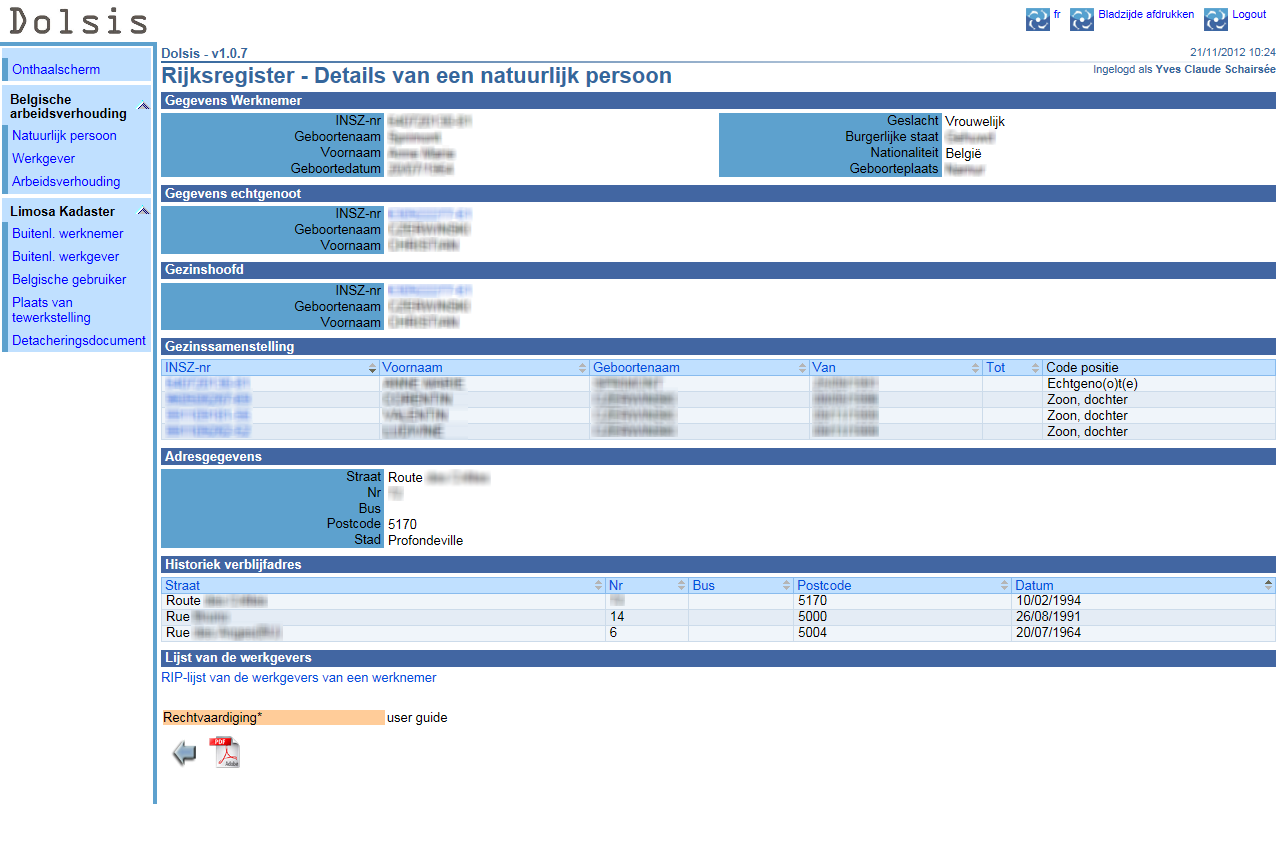Click house number 14 in address history
This screenshot has height=855, width=1280.
(x=617, y=617)
